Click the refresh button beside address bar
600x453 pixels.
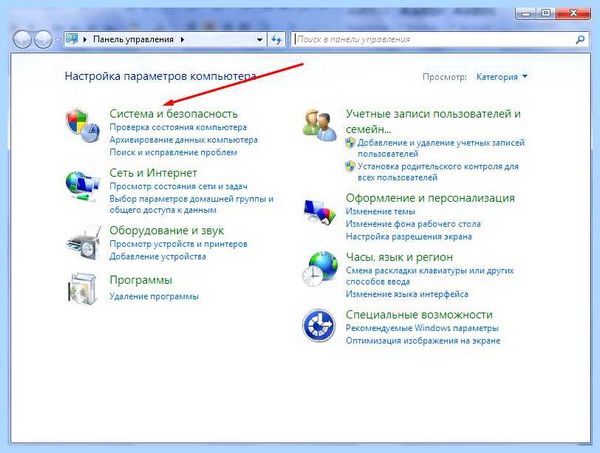click(x=276, y=39)
